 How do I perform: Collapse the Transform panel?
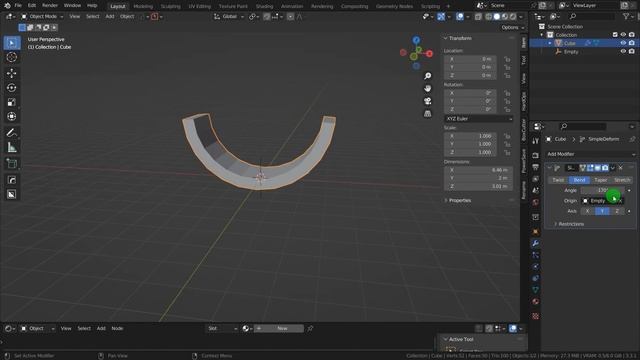click(445, 38)
